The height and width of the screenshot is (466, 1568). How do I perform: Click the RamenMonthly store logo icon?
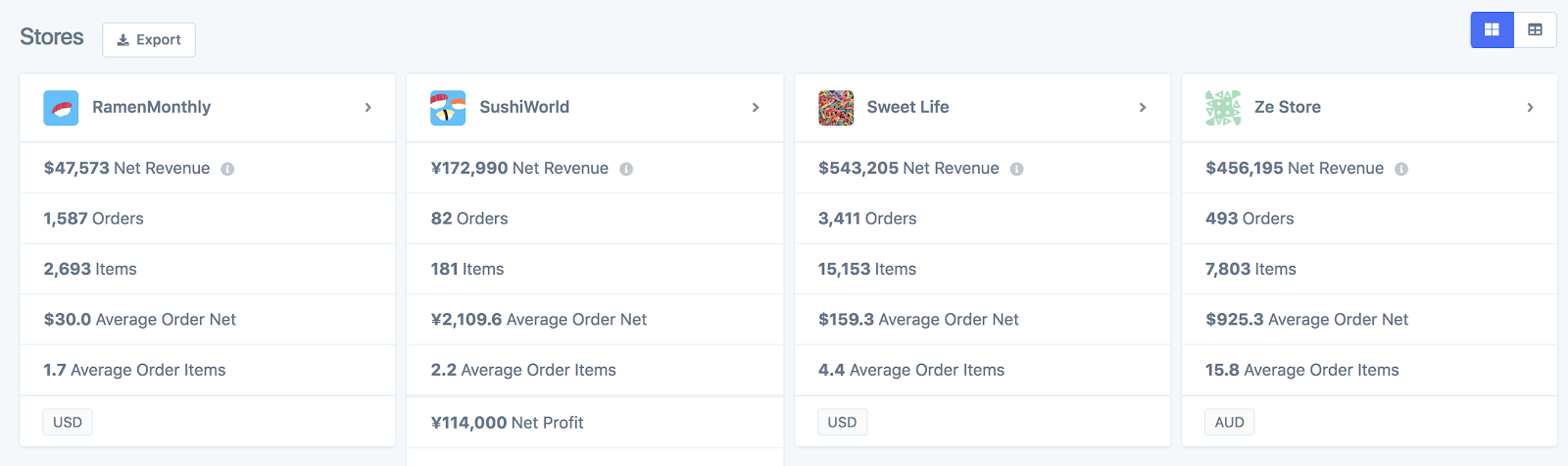point(61,108)
